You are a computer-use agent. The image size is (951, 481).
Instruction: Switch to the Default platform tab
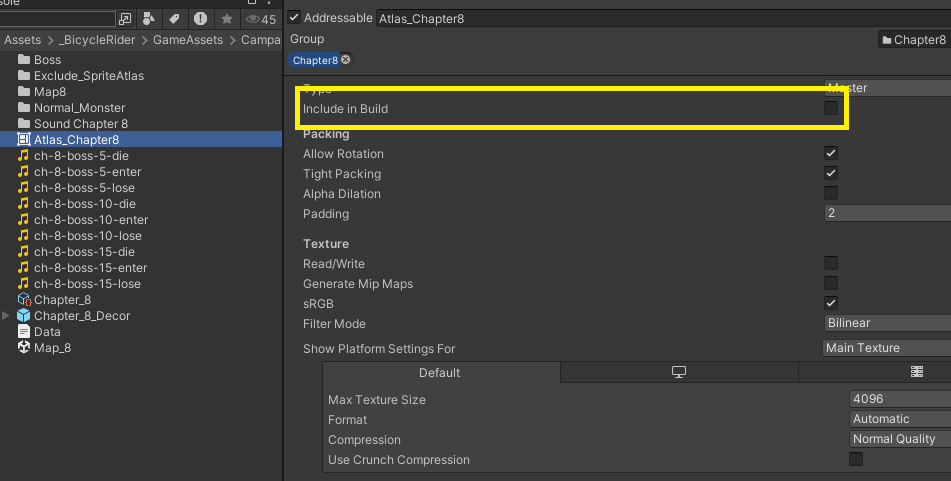[x=441, y=372]
